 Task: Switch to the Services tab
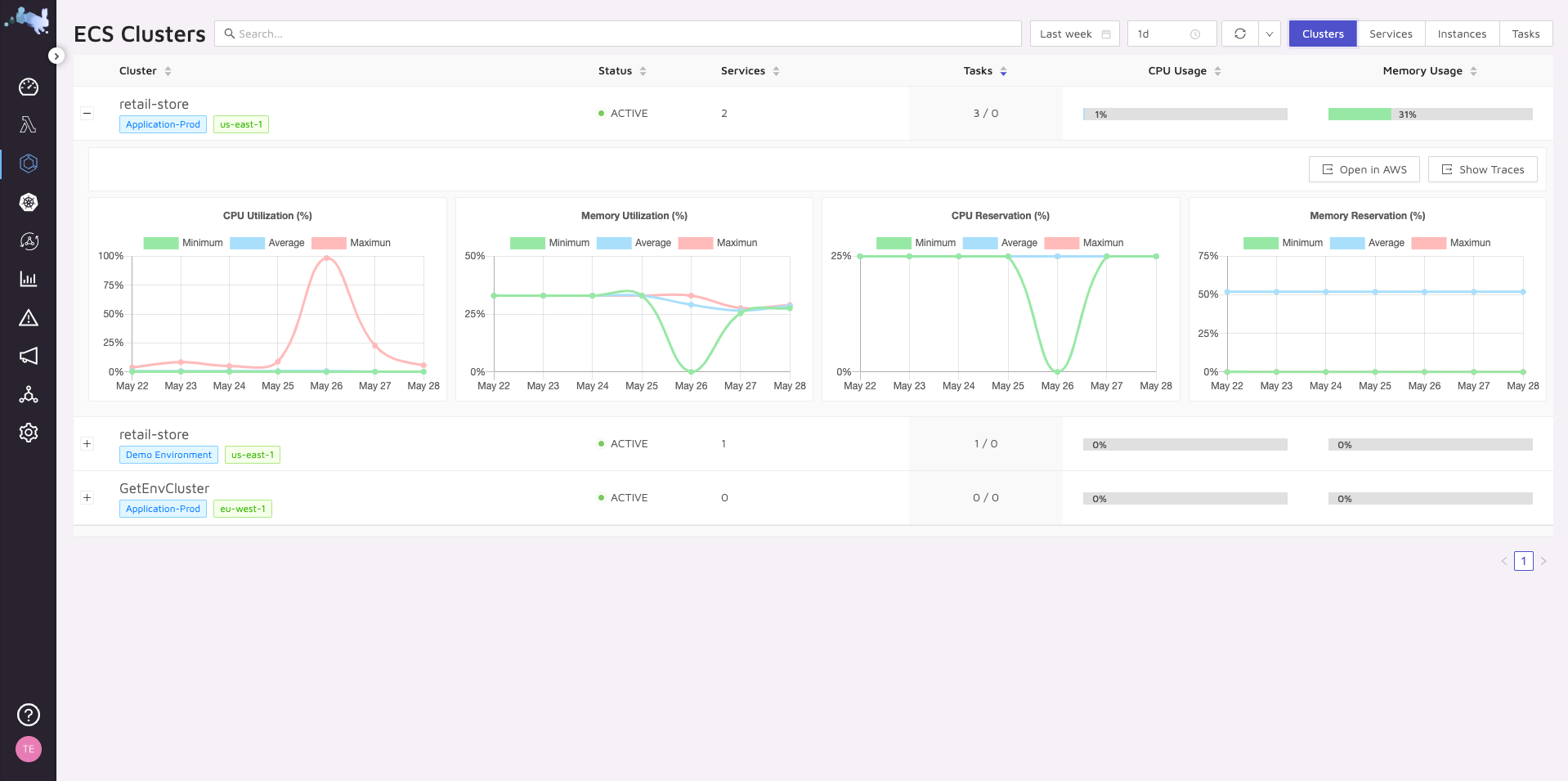pos(1391,34)
